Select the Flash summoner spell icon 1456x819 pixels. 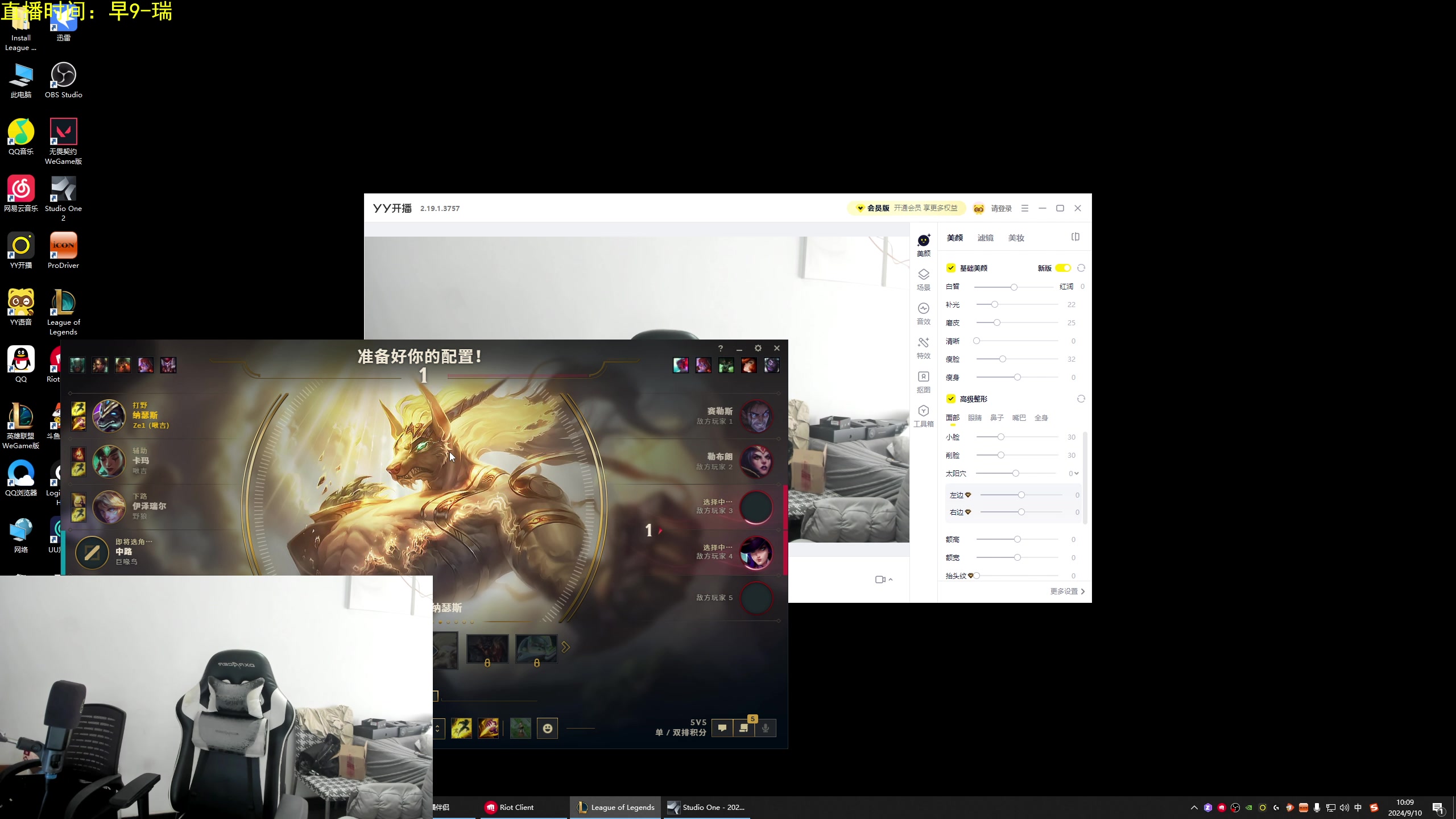tap(461, 728)
